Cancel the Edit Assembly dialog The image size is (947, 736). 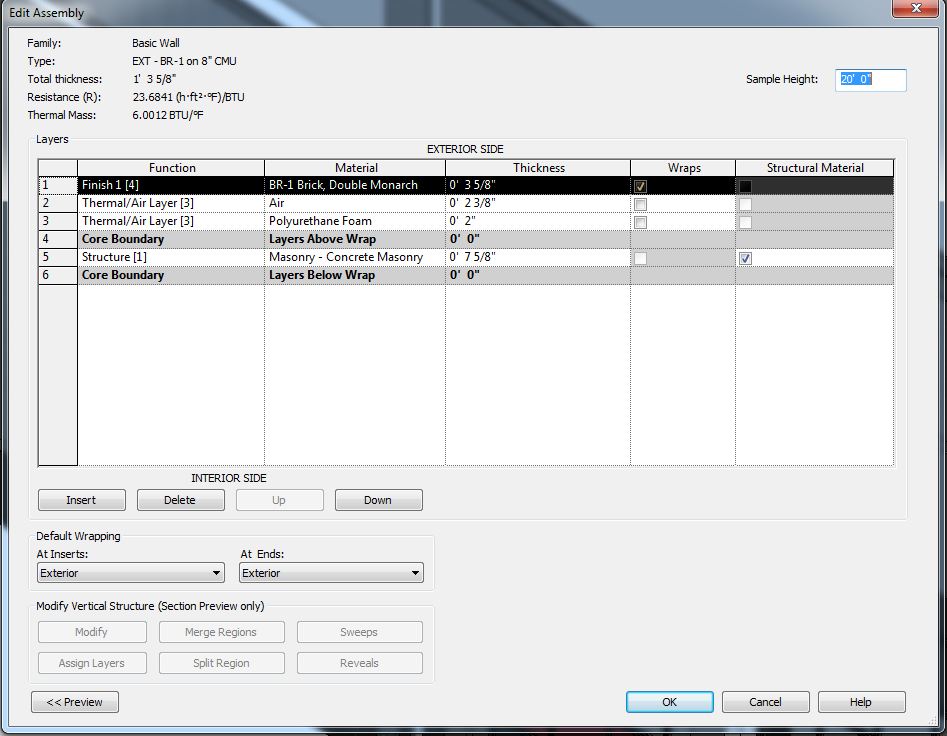pyautogui.click(x=765, y=702)
